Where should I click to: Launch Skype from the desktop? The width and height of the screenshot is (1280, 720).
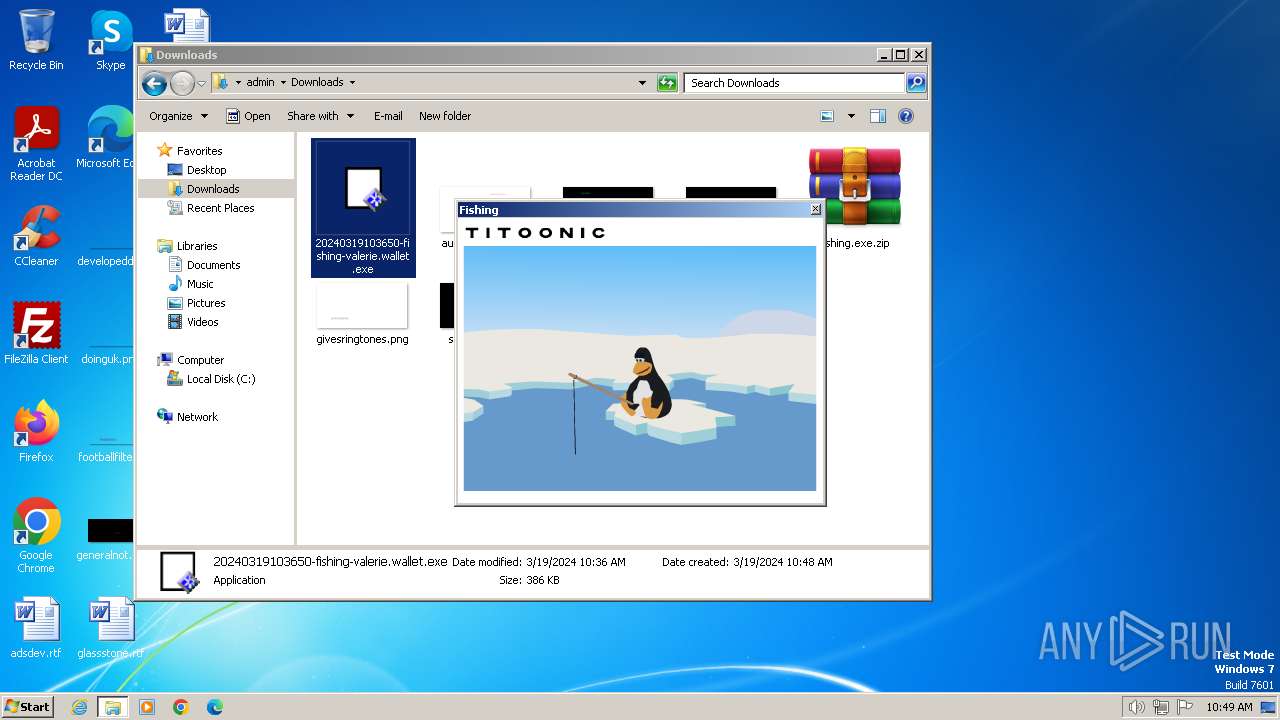pyautogui.click(x=110, y=40)
